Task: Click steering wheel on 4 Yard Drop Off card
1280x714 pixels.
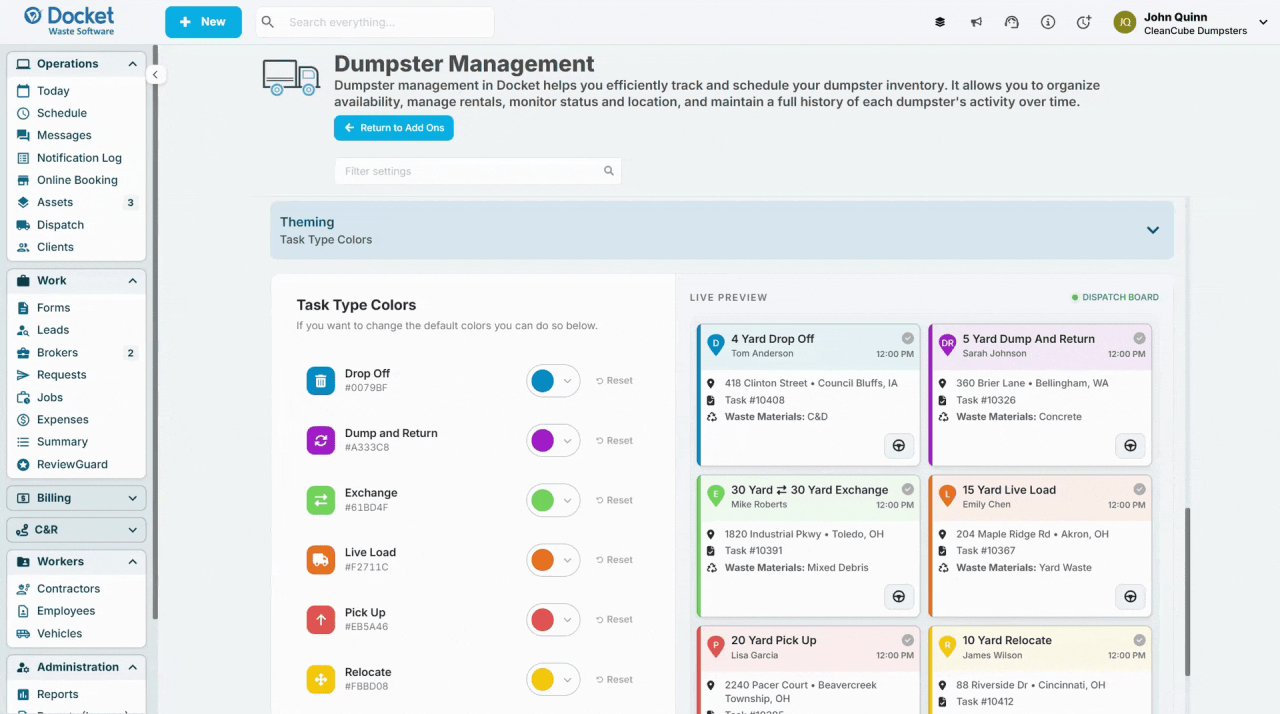Action: [x=899, y=446]
